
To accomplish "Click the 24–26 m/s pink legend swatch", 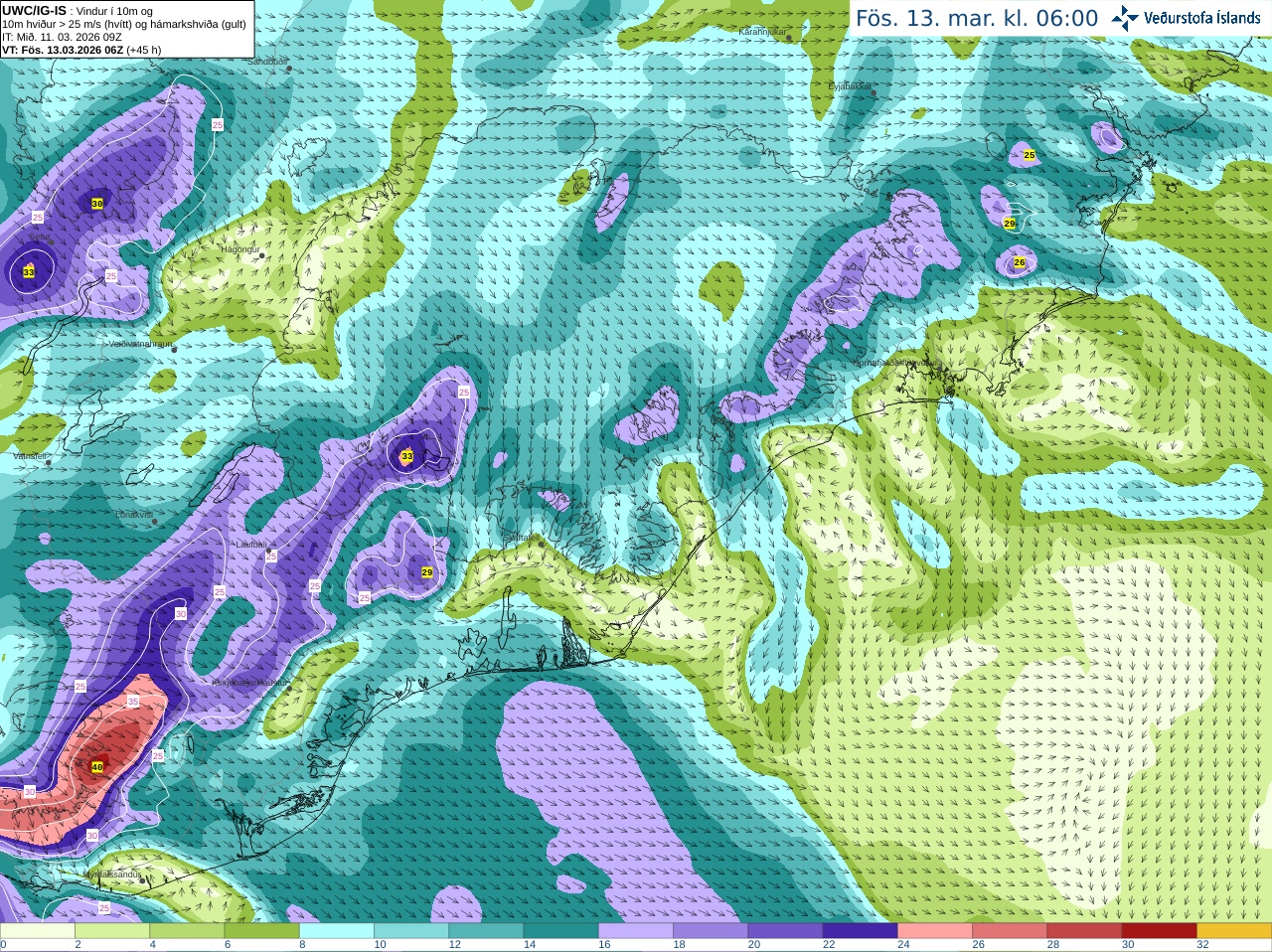I will [x=935, y=931].
